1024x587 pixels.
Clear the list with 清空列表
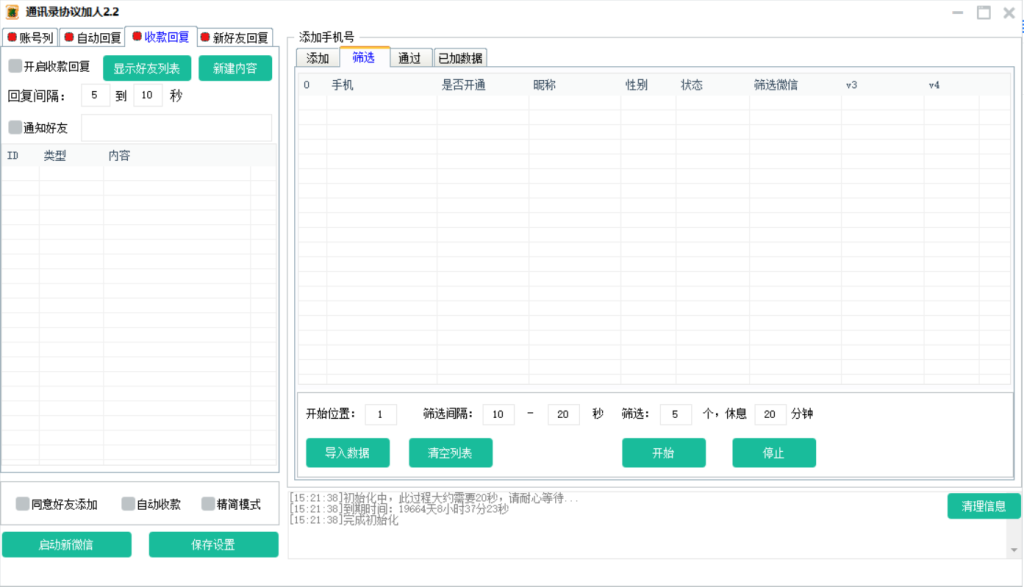[x=450, y=453]
